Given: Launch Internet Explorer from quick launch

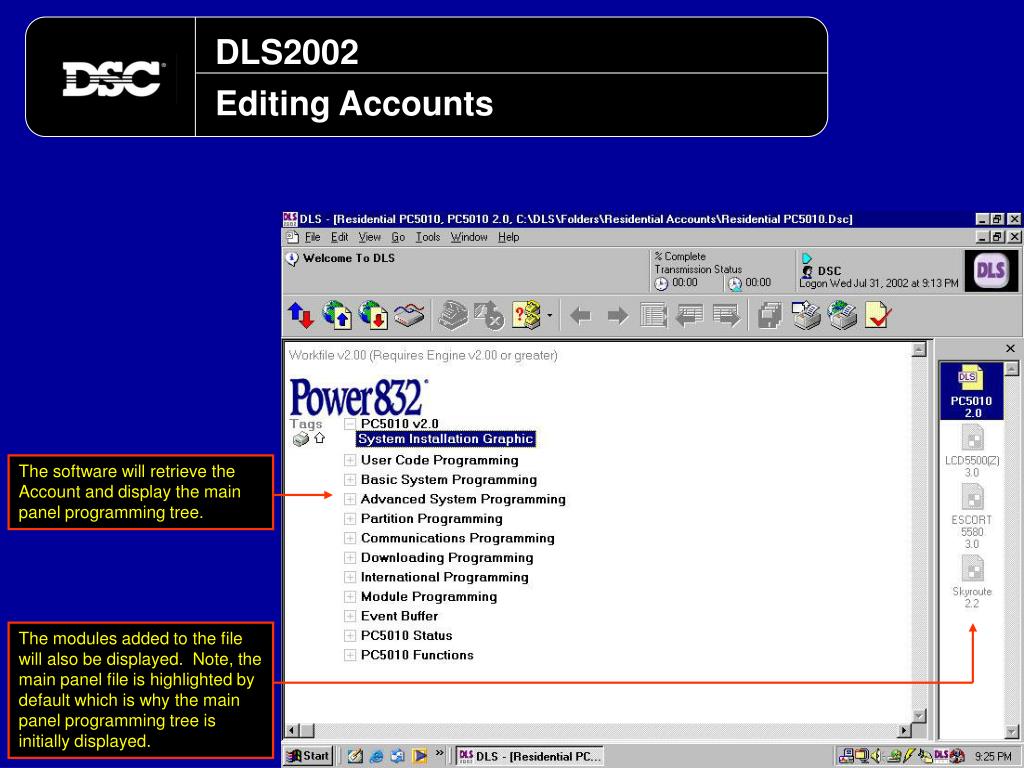Looking at the screenshot, I should pos(376,756).
